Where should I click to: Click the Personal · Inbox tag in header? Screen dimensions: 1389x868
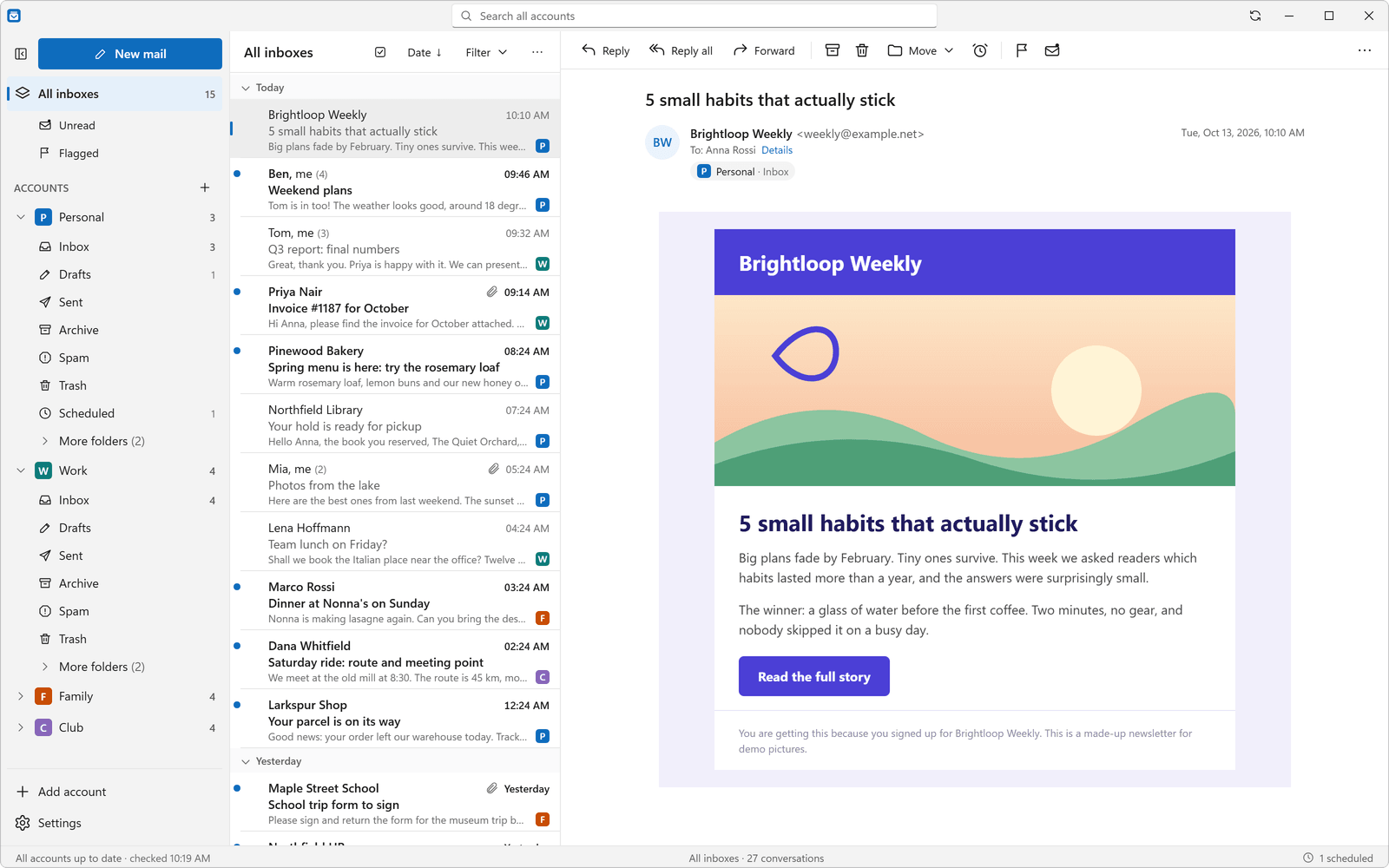pyautogui.click(x=743, y=172)
